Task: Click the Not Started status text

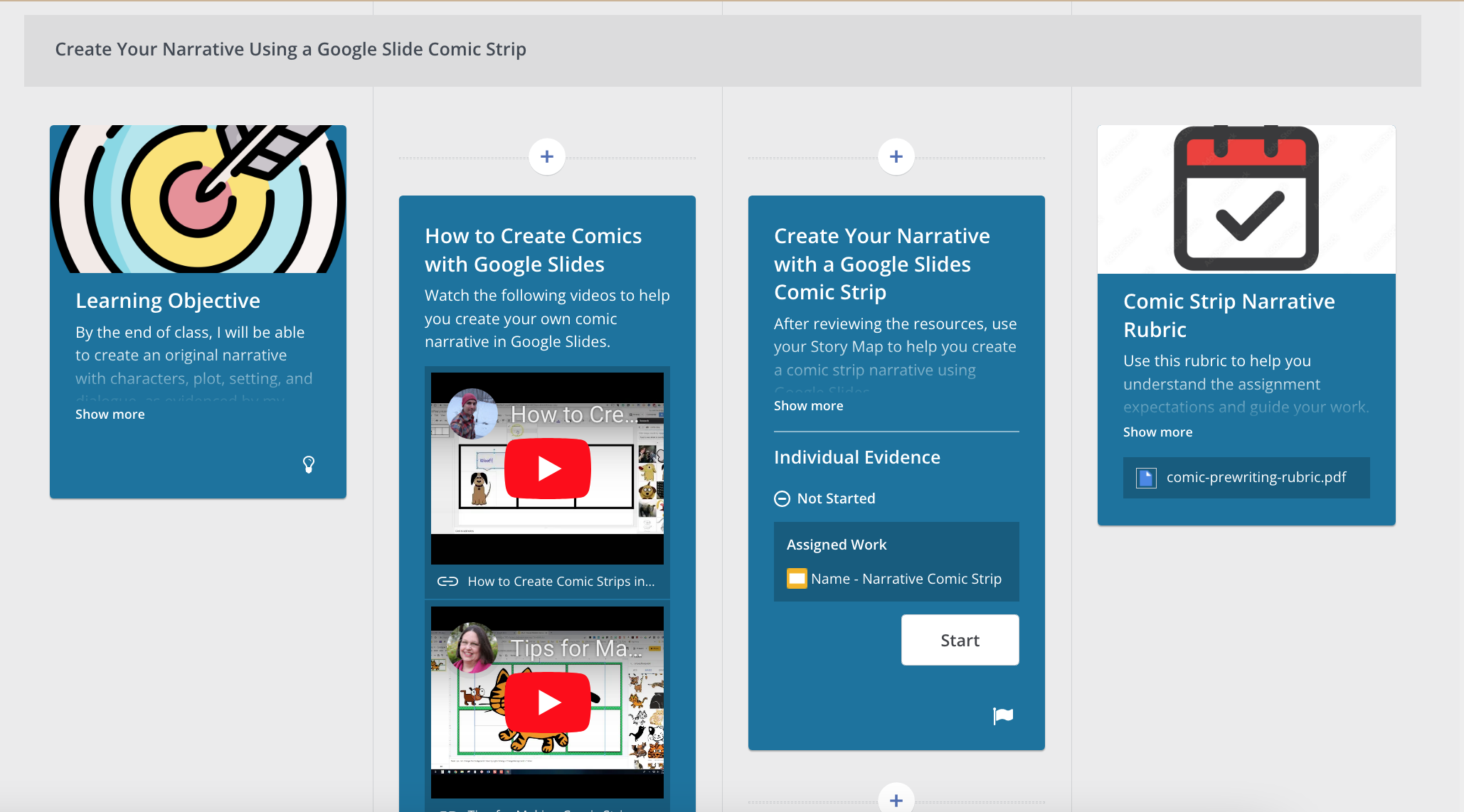Action: tap(837, 498)
